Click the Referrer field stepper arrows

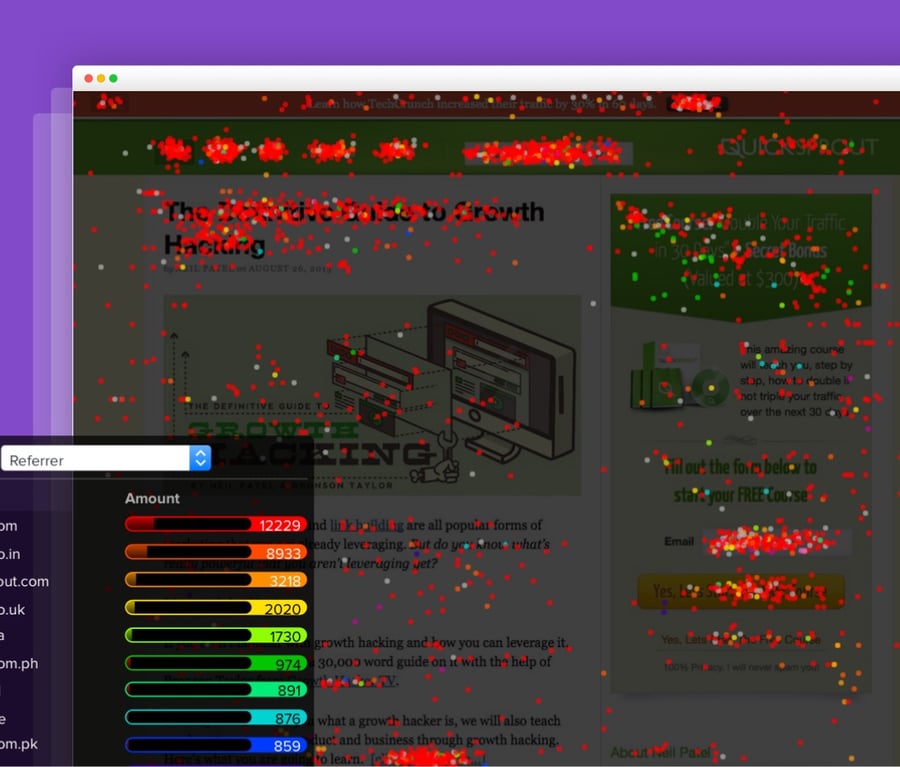198,458
